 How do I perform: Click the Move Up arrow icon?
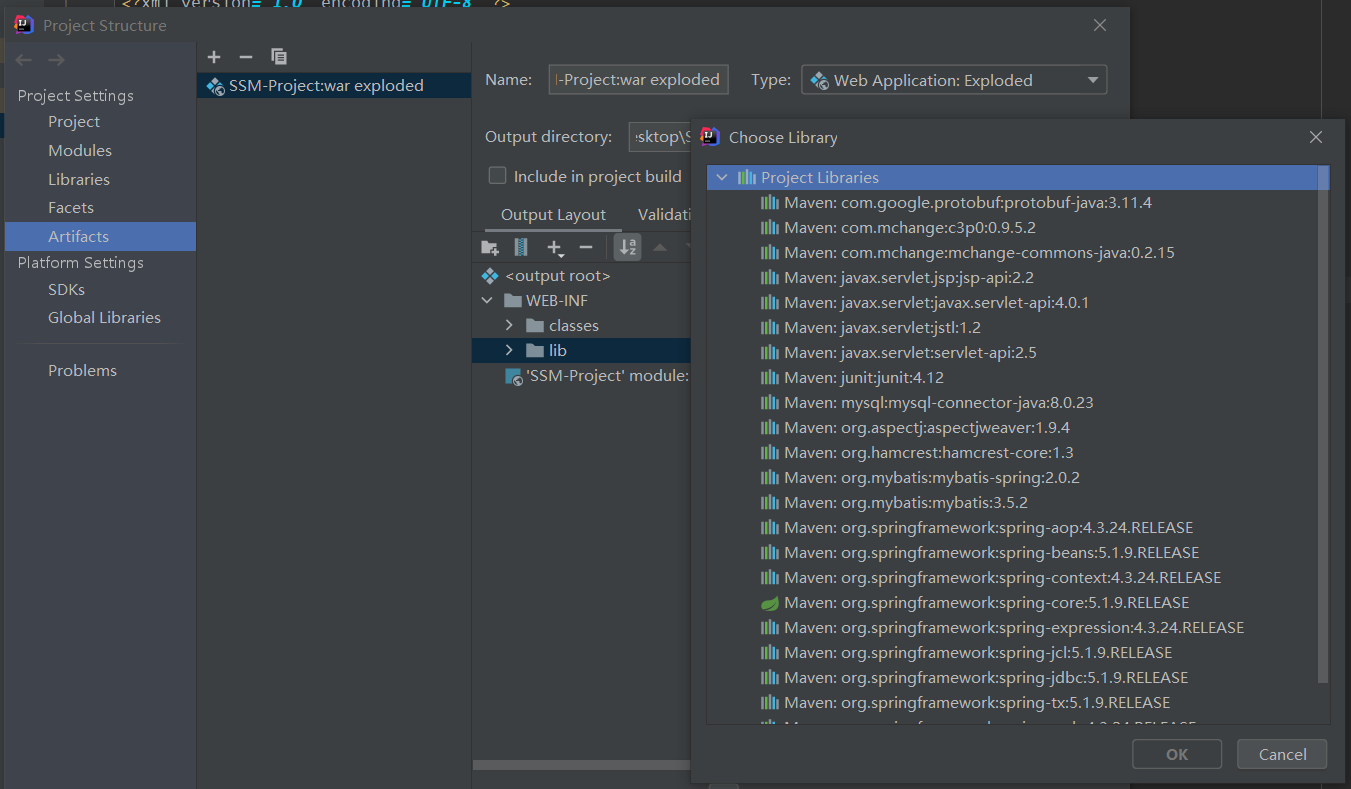pyautogui.click(x=660, y=247)
